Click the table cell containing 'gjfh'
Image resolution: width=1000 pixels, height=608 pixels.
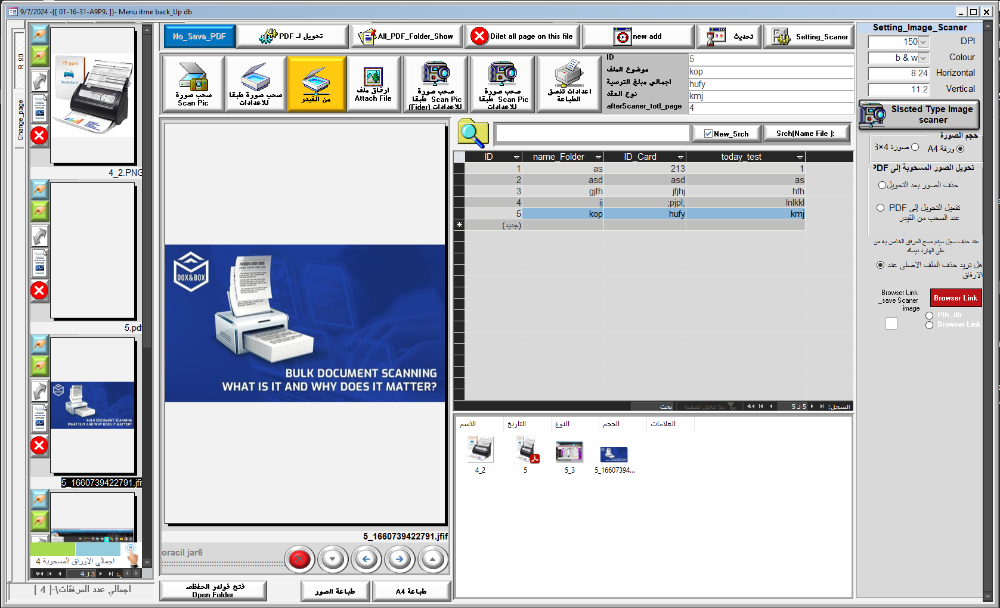(563, 191)
